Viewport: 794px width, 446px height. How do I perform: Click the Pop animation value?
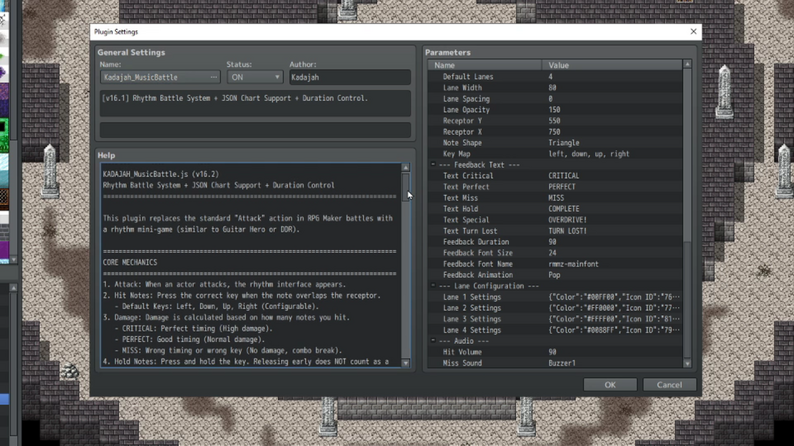(x=554, y=275)
